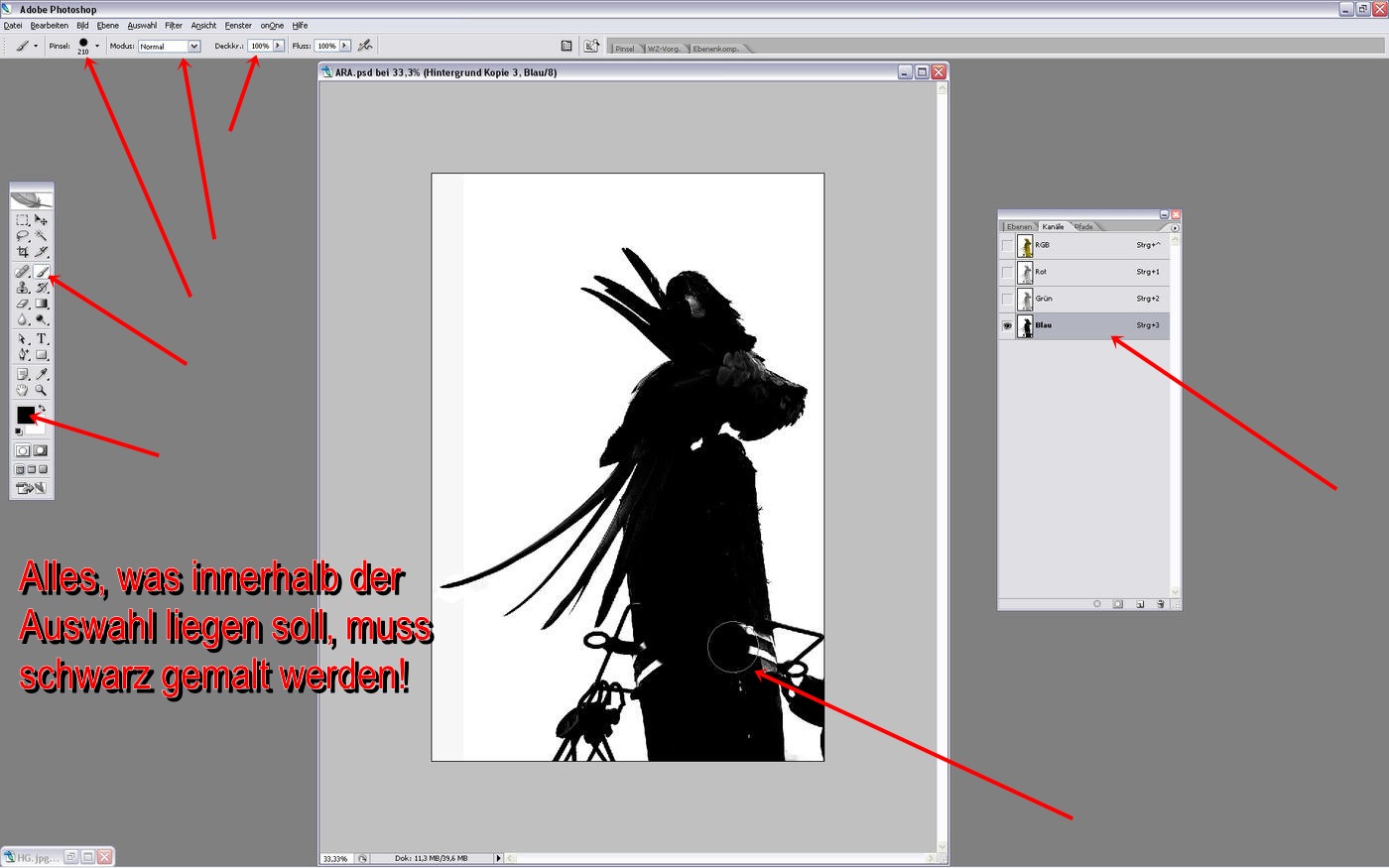Select the Slice tool
1389x868 pixels.
(41, 251)
